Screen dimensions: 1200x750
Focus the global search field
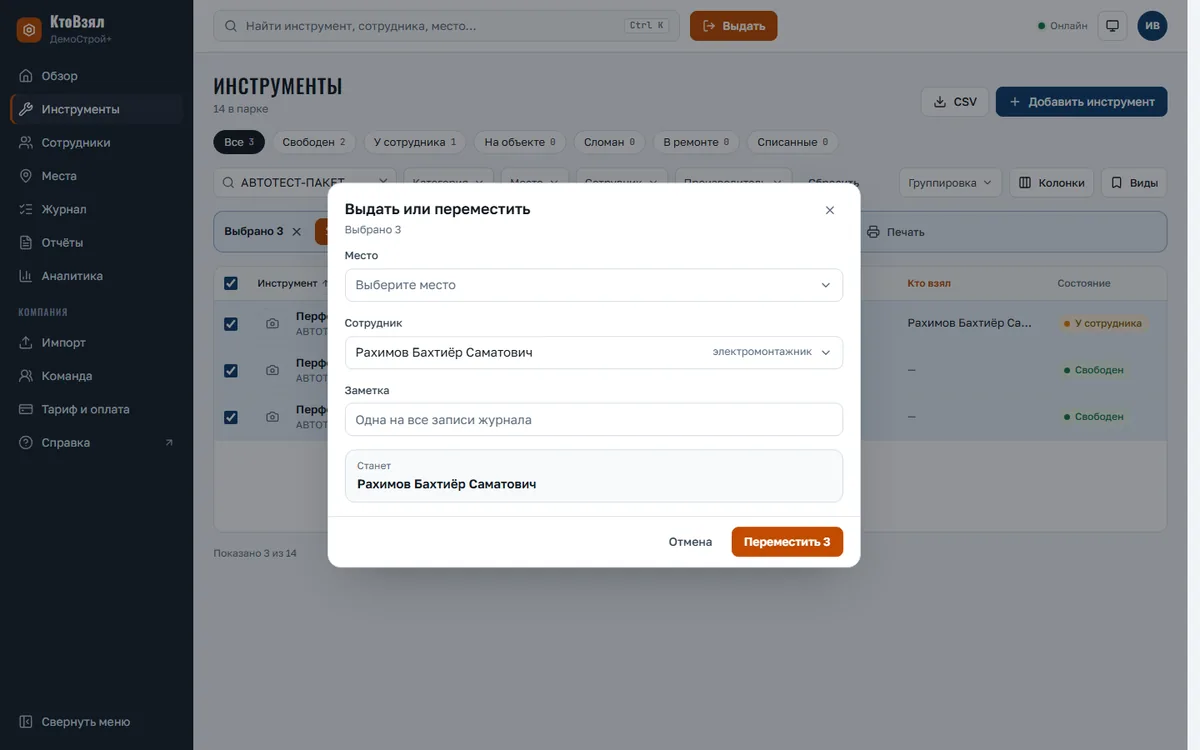[446, 26]
